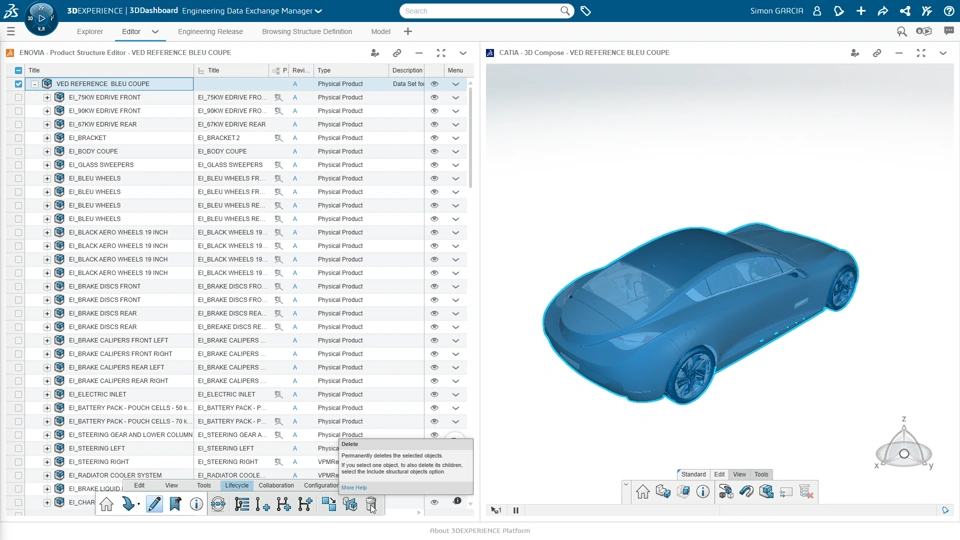The height and width of the screenshot is (540, 960).
Task: Click the share arrow icon in the top bar
Action: 883,11
